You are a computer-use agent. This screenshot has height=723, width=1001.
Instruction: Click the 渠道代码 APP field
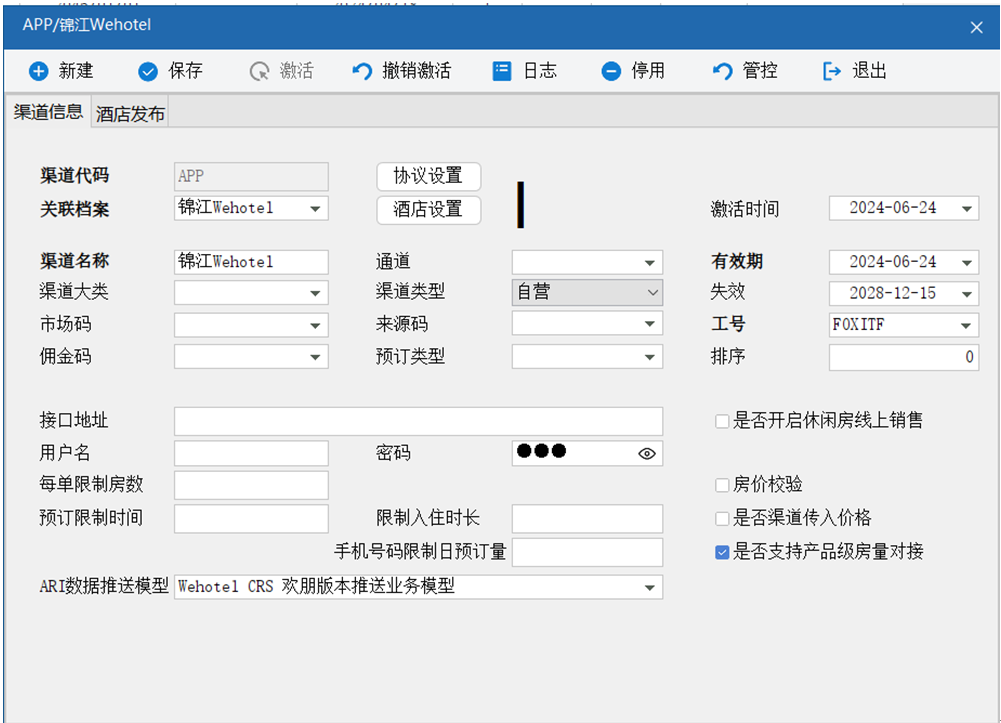tap(252, 176)
